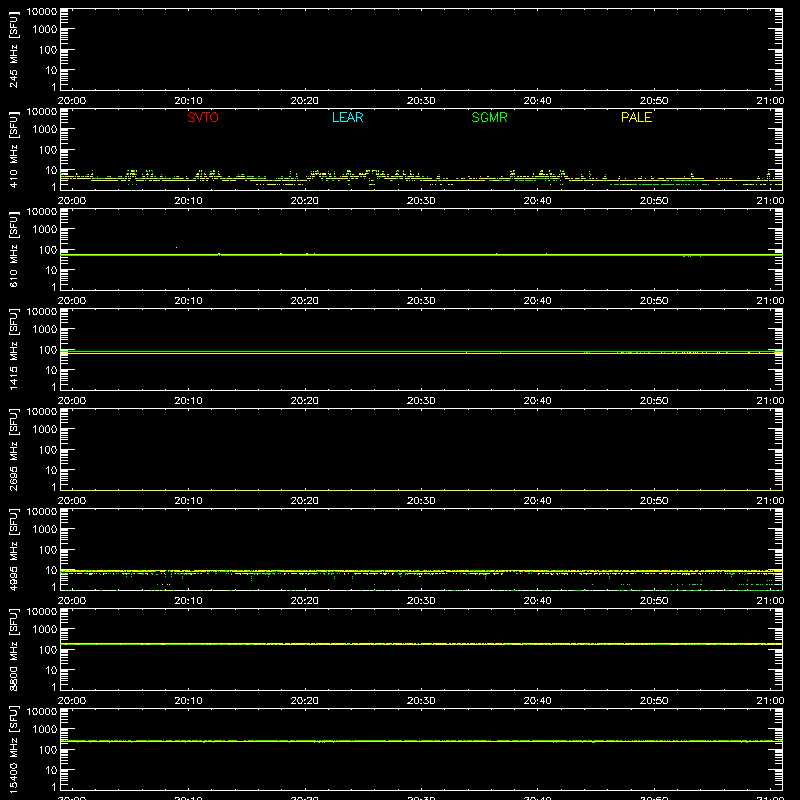Select the 410 MHz [SFU] axis title
The image size is (800, 800).
(x=13, y=149)
